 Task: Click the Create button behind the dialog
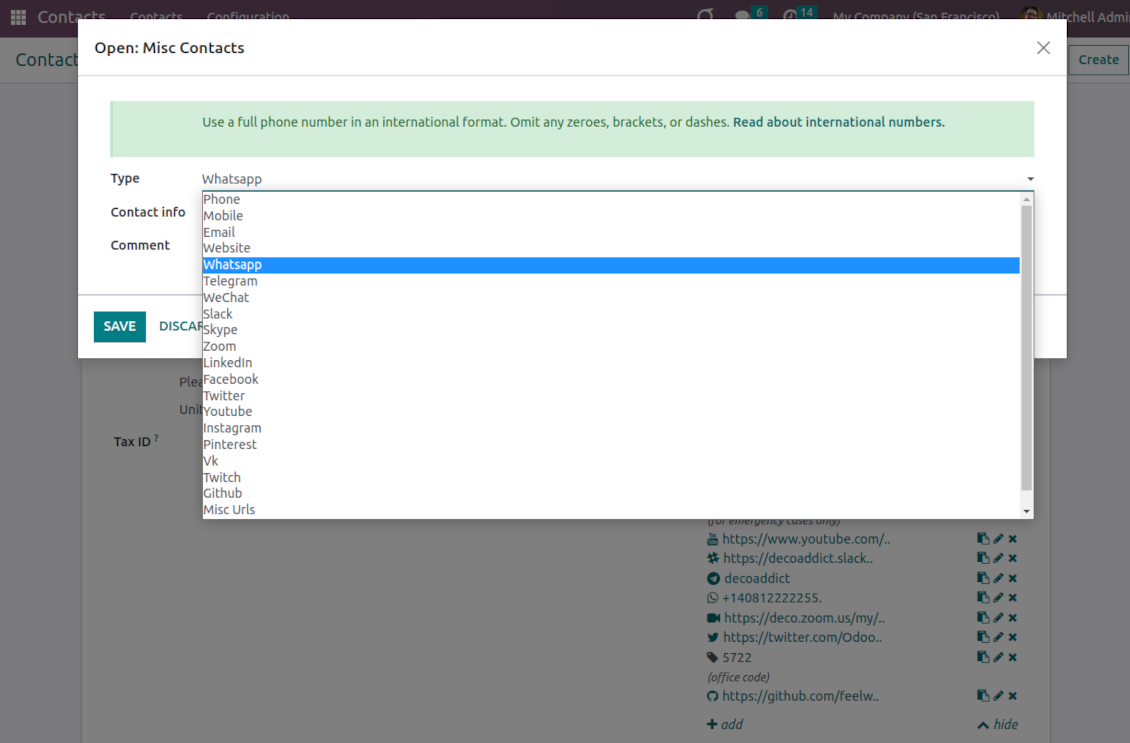point(1098,60)
